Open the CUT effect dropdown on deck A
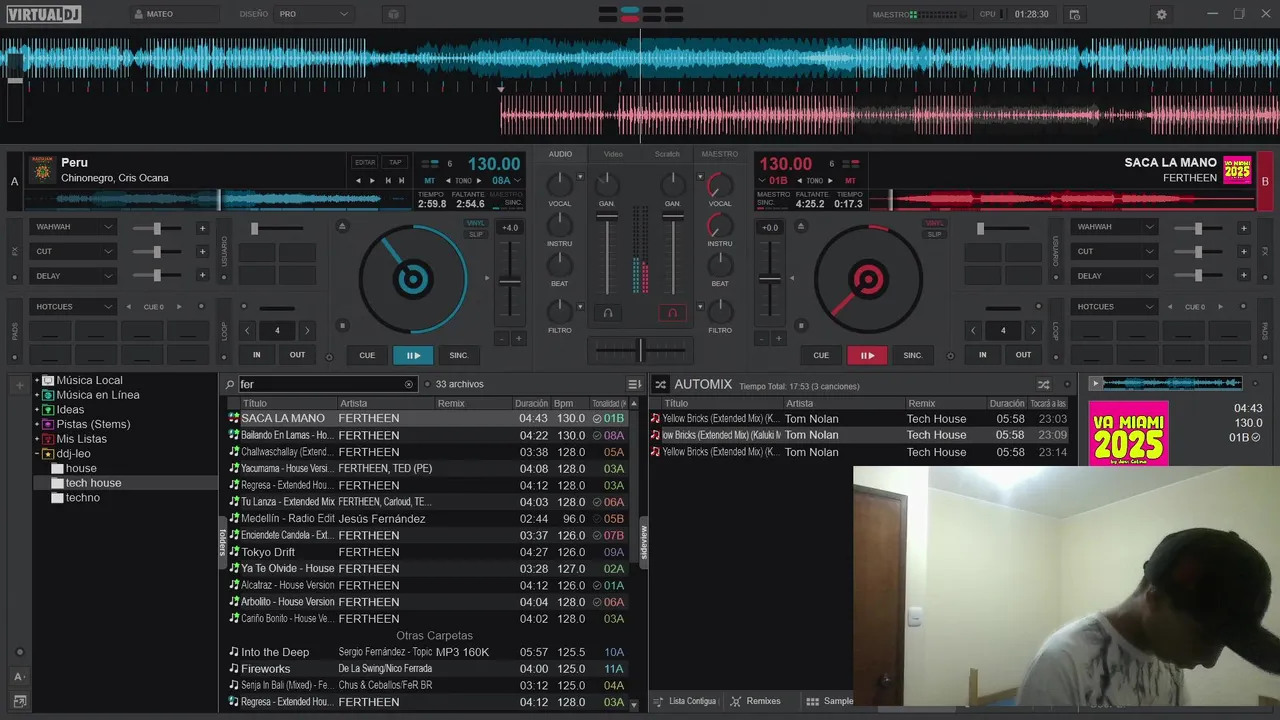Screen dimensions: 1280x720 coord(74,251)
